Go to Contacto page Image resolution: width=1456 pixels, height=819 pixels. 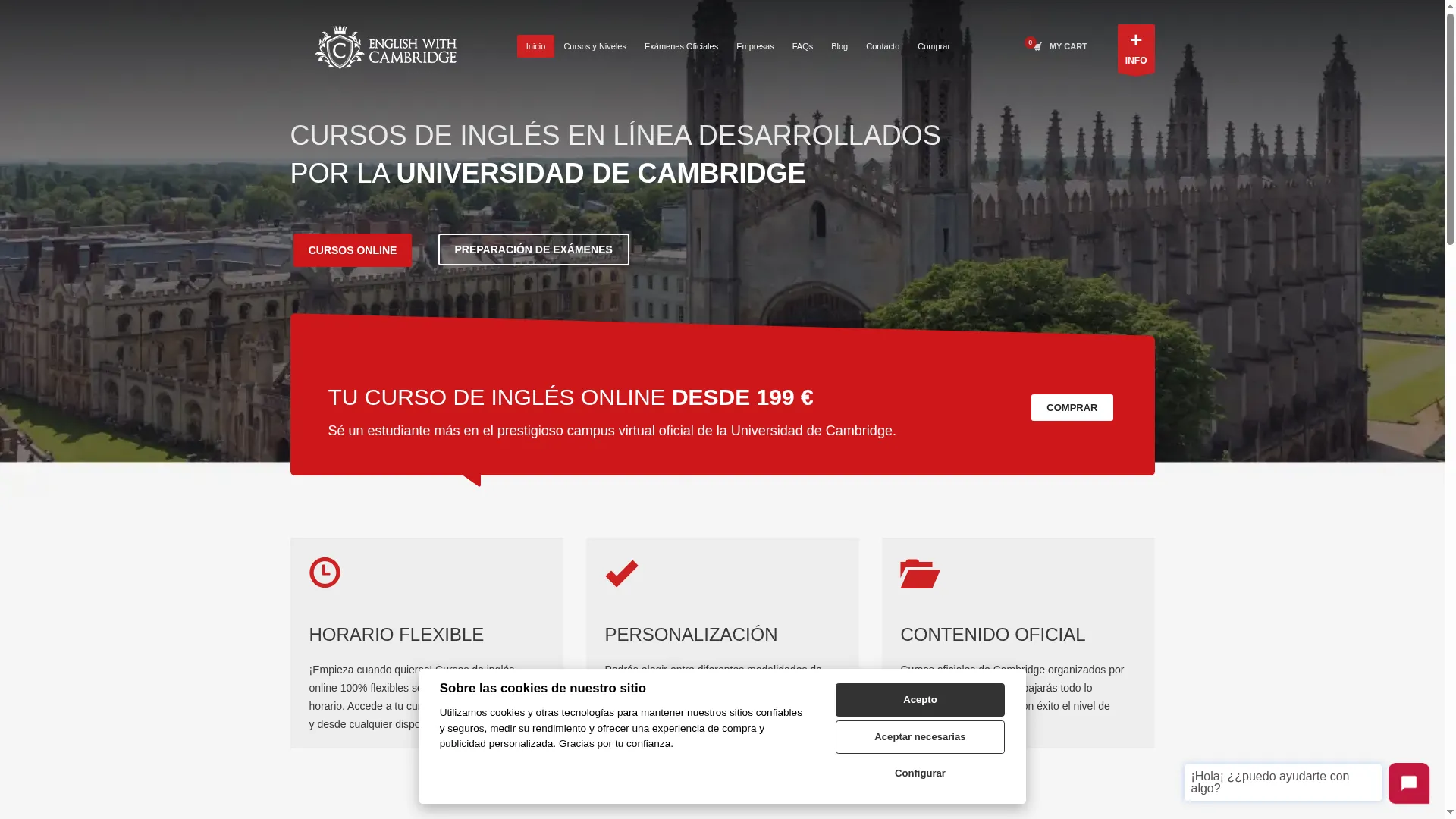pyautogui.click(x=883, y=46)
